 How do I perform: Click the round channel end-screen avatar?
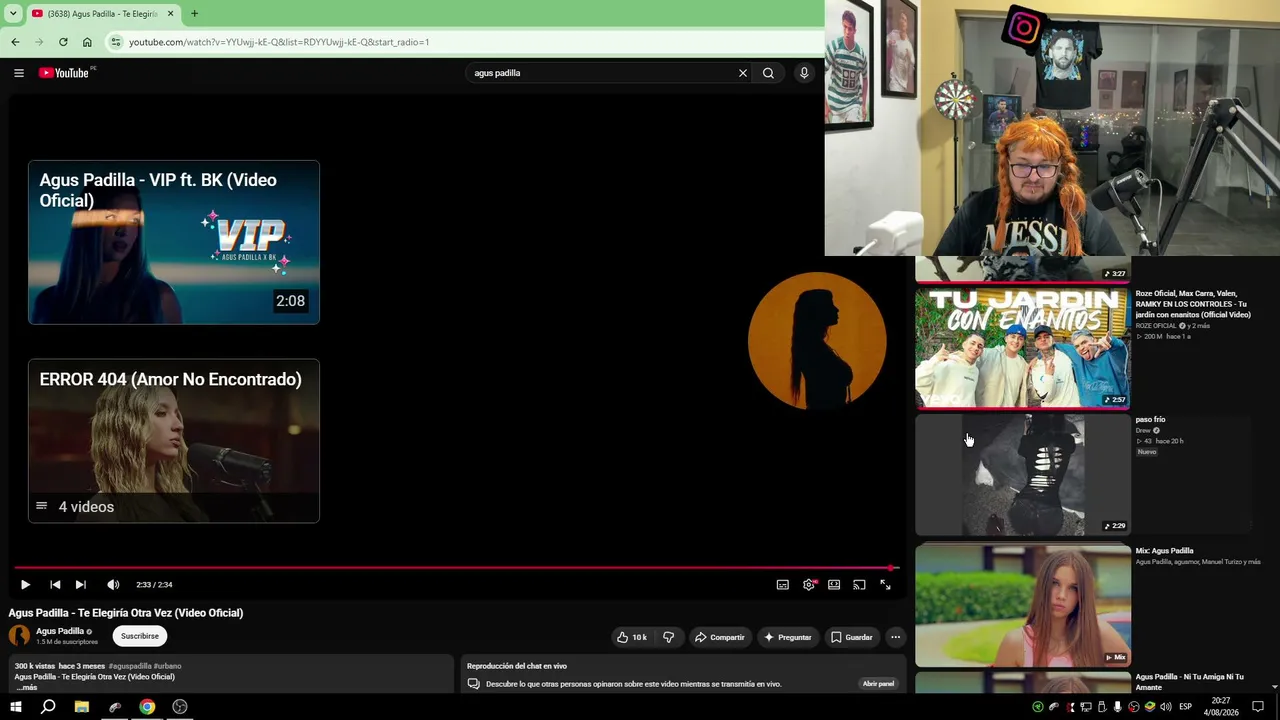pyautogui.click(x=817, y=341)
